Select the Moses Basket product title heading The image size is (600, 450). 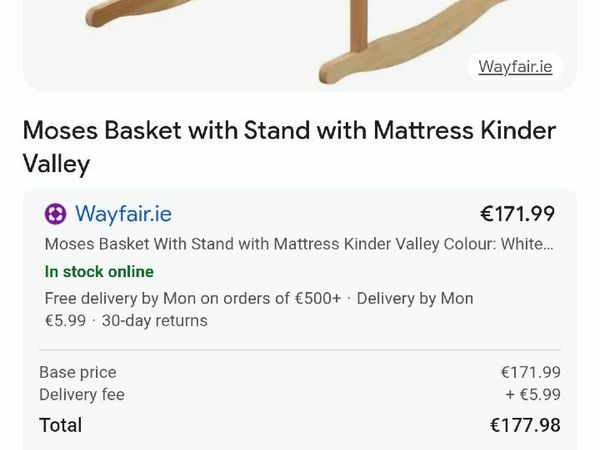(288, 146)
